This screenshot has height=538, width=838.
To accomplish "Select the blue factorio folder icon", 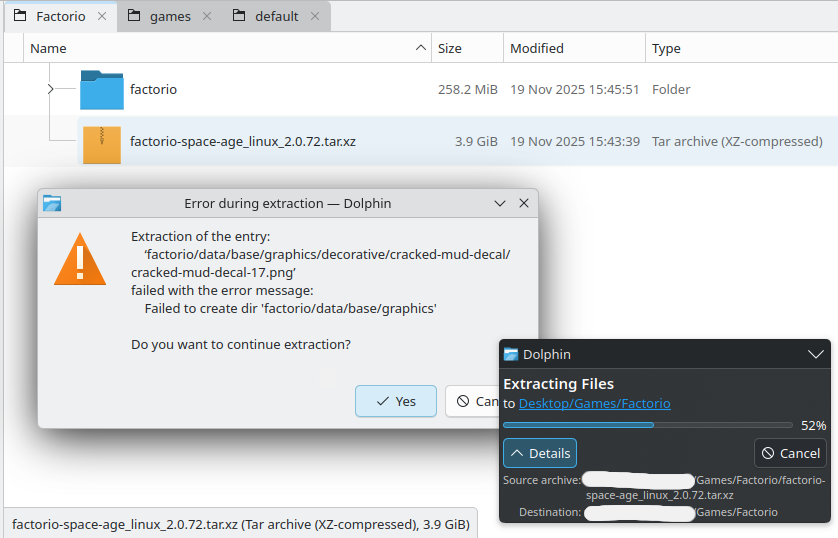I will tap(102, 90).
